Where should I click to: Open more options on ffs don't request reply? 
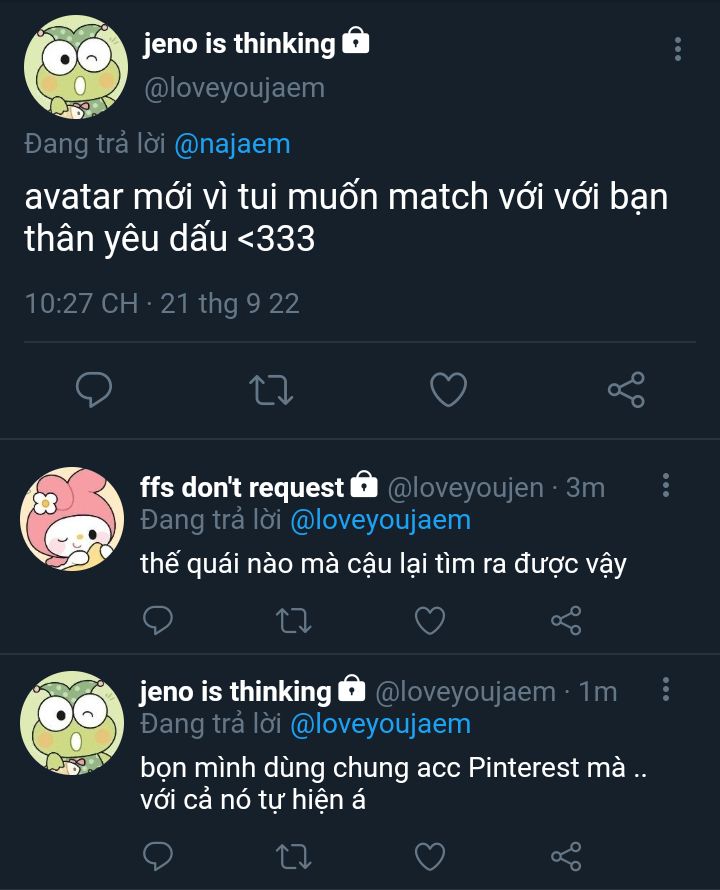[x=666, y=487]
